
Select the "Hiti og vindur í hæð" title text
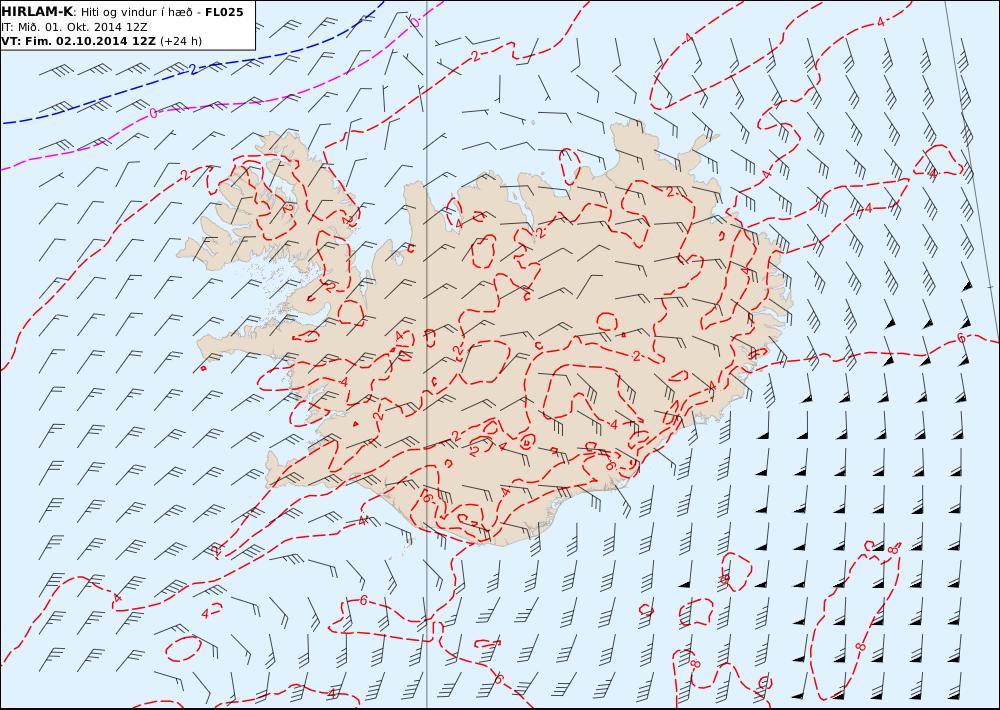137,12
